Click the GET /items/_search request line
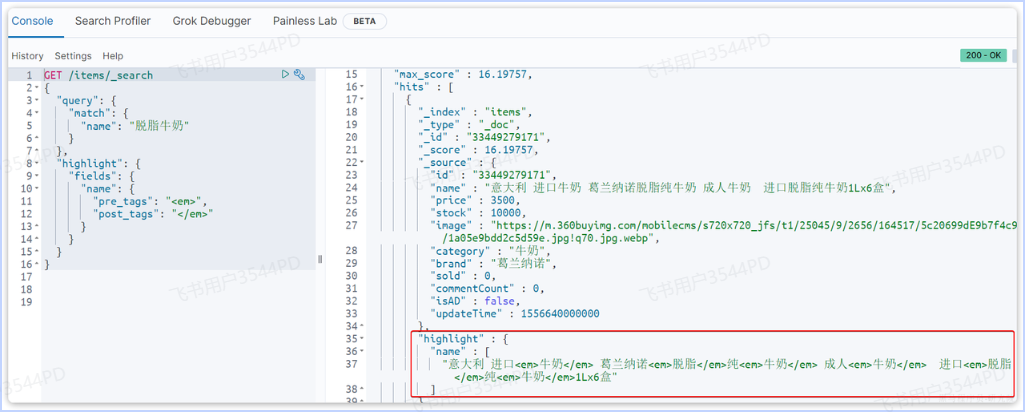 tap(98, 75)
